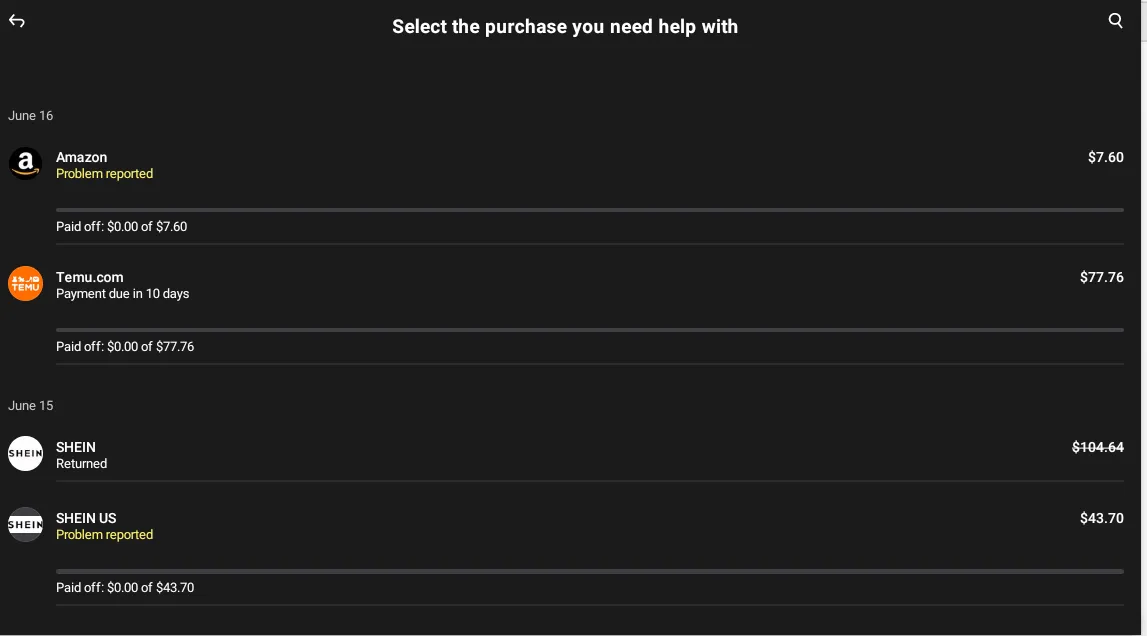The width and height of the screenshot is (1147, 636).
Task: Open the search magnifier icon
Action: tap(1116, 21)
